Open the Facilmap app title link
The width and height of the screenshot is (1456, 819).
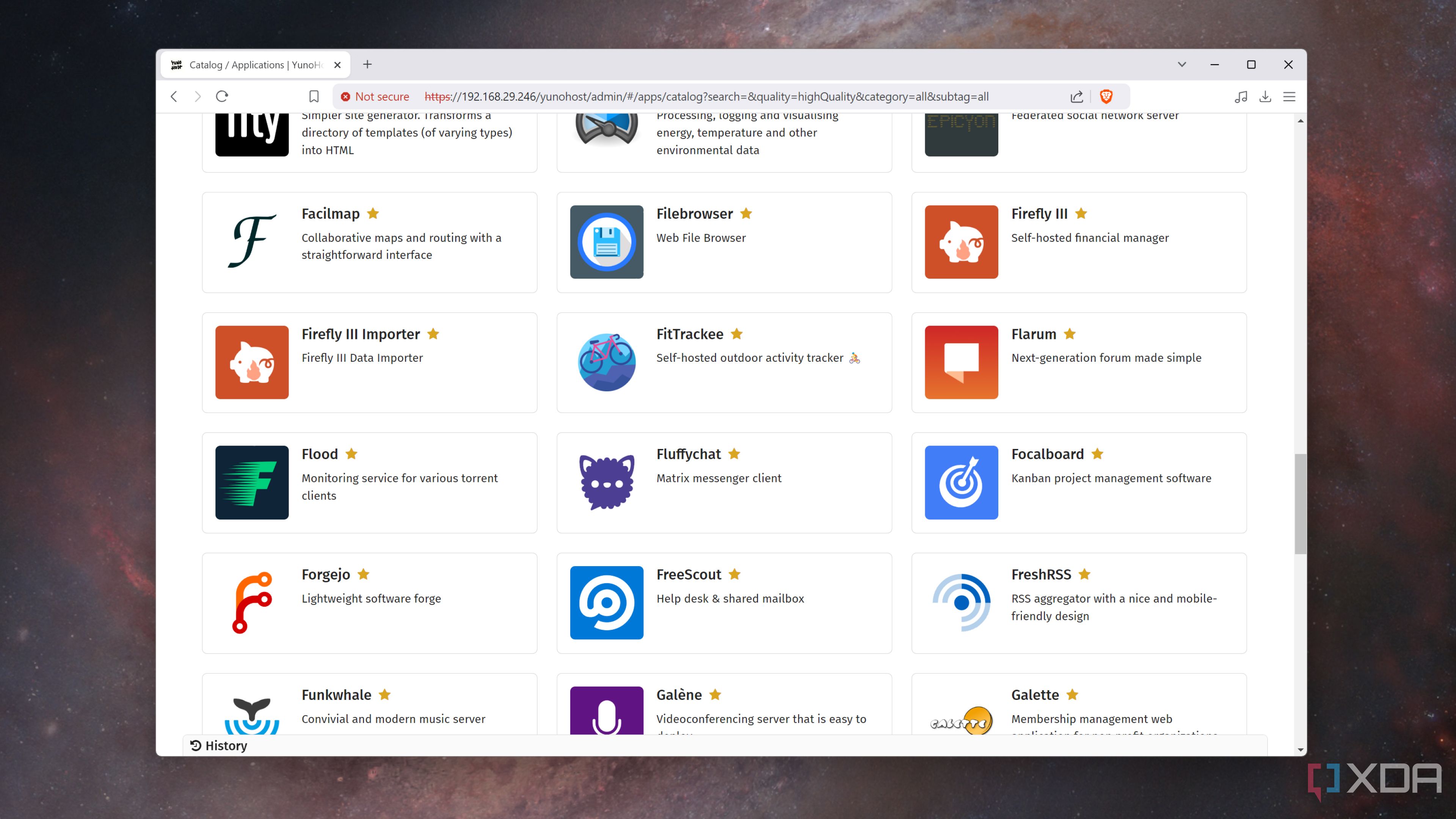point(331,213)
